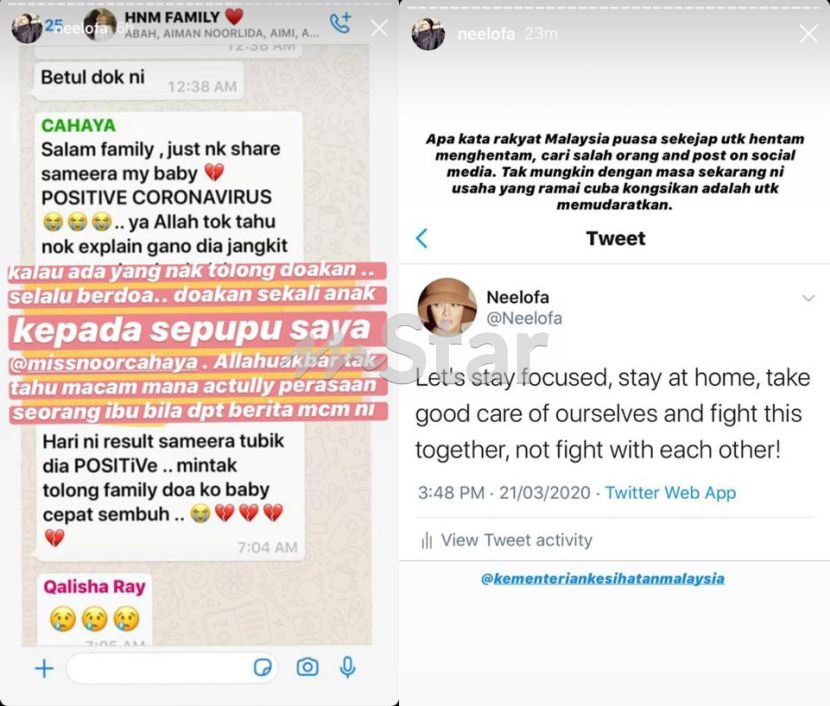Viewport: 830px width, 706px height.
Task: Tap the microphone voice message icon
Action: tap(347, 667)
